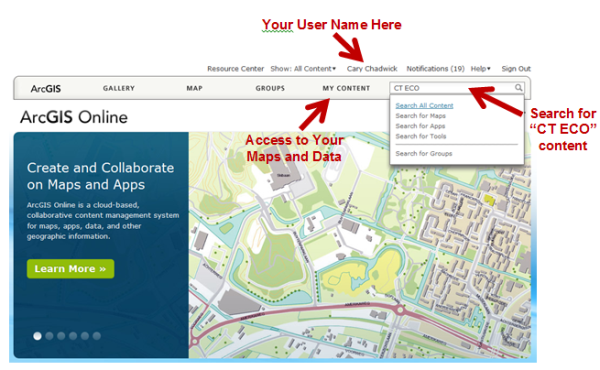
Task: Choose Search for Maps option
Action: click(420, 116)
